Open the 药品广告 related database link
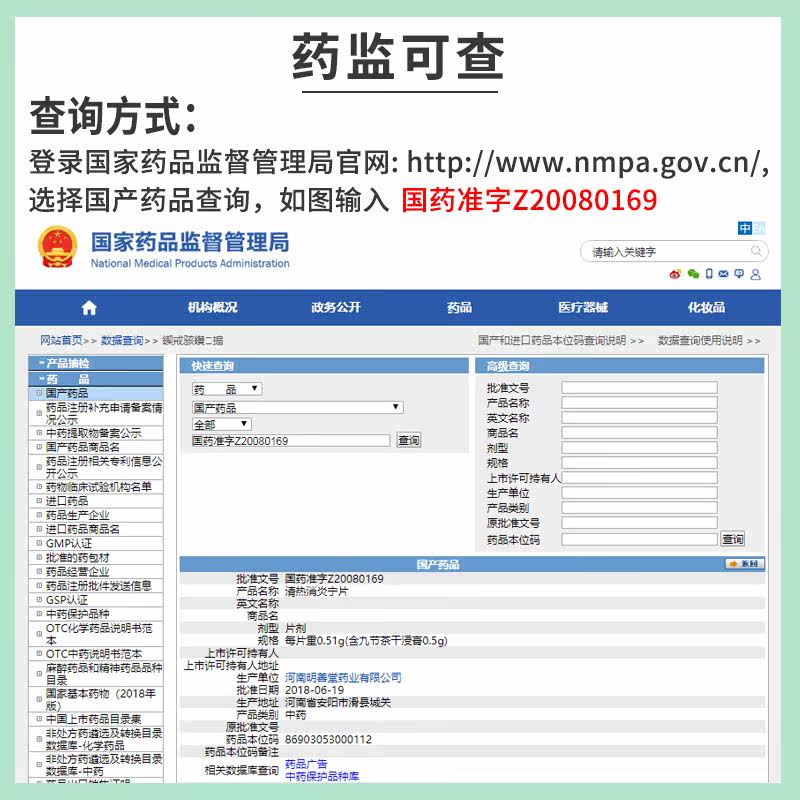This screenshot has height=800, width=800. pyautogui.click(x=306, y=764)
